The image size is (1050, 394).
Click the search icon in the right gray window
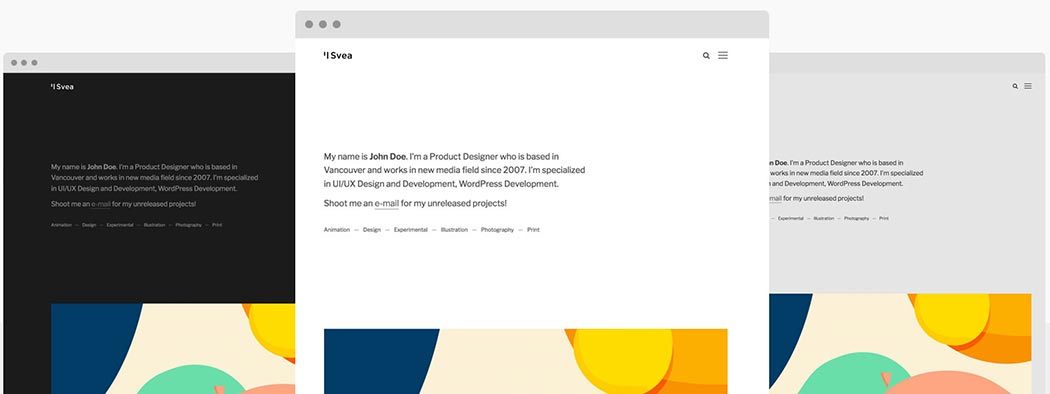tap(1015, 86)
